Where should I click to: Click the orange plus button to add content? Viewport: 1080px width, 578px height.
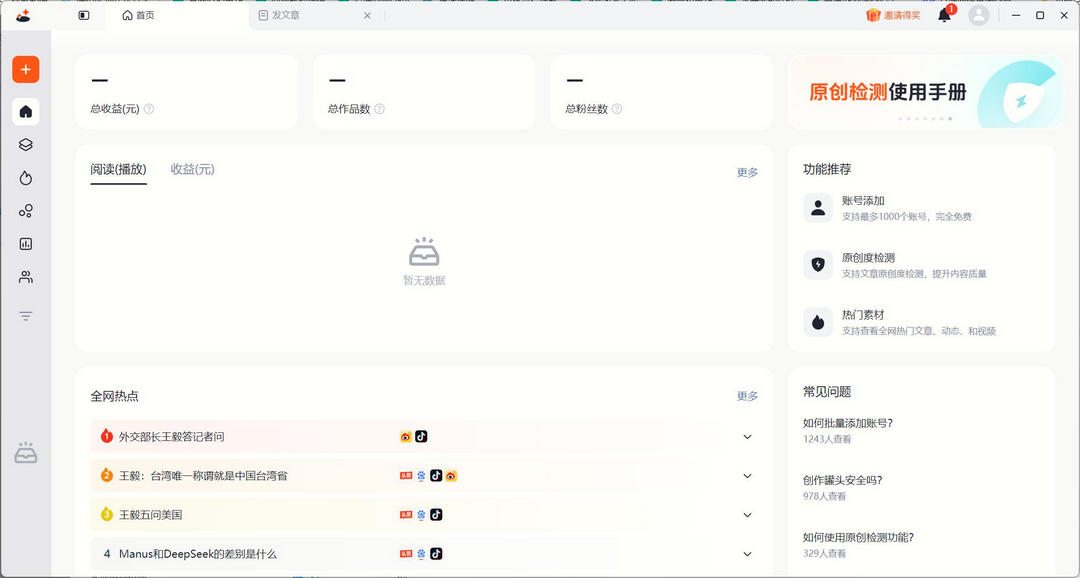(24, 69)
